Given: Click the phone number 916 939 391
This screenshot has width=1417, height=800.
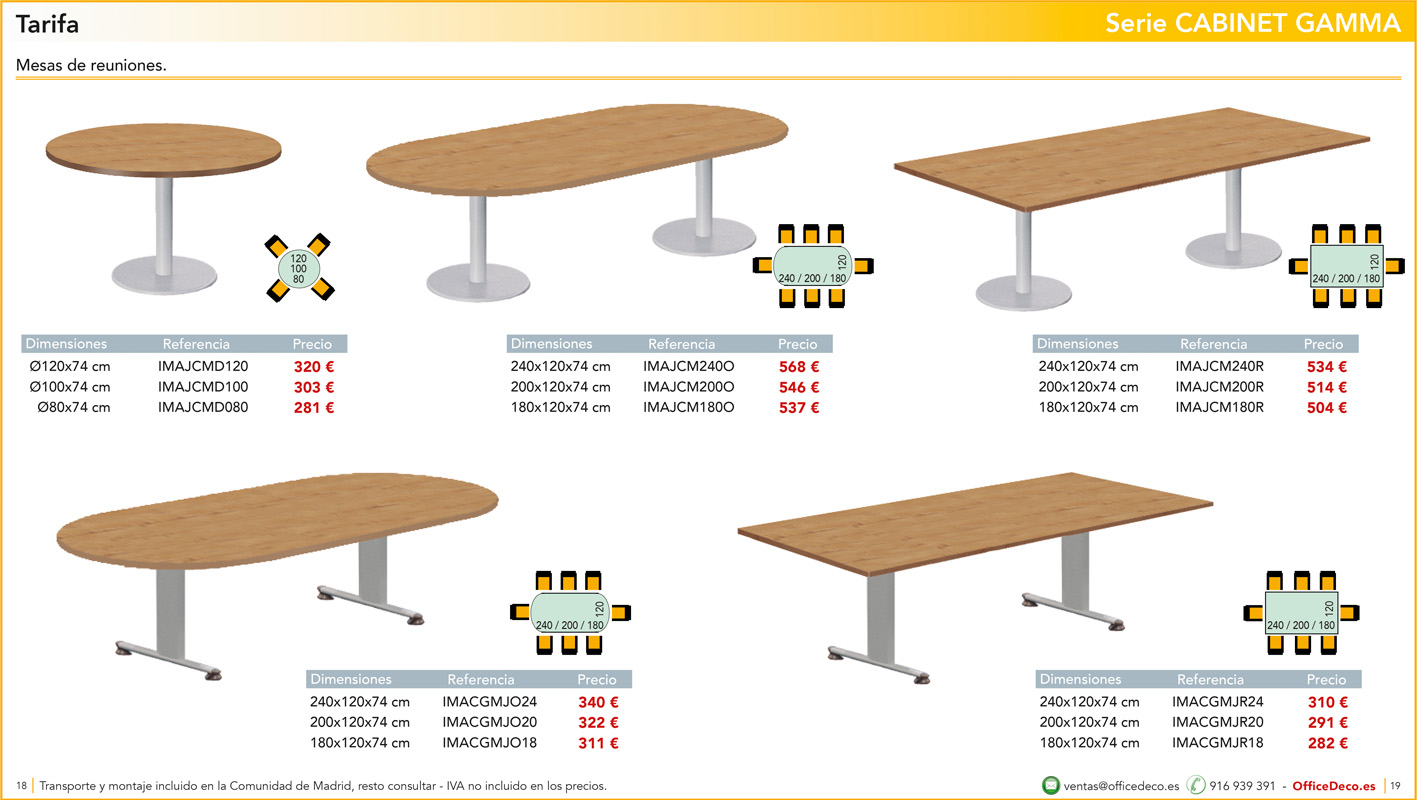Looking at the screenshot, I should tap(1242, 786).
